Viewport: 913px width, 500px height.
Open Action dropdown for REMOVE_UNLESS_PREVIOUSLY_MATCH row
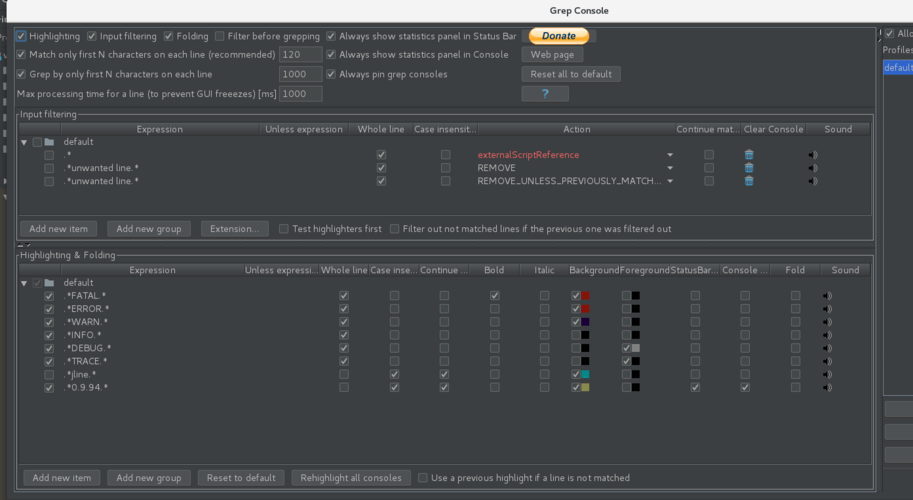click(x=670, y=181)
